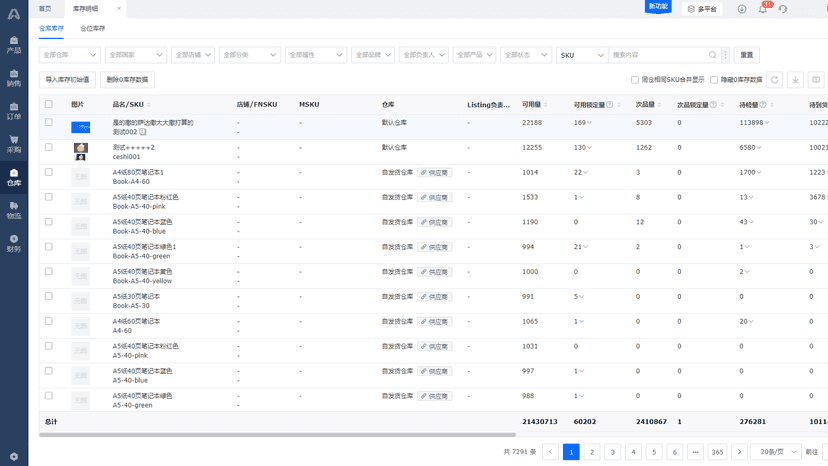
Task: Open the 产品 section in sidebar
Action: (x=14, y=45)
